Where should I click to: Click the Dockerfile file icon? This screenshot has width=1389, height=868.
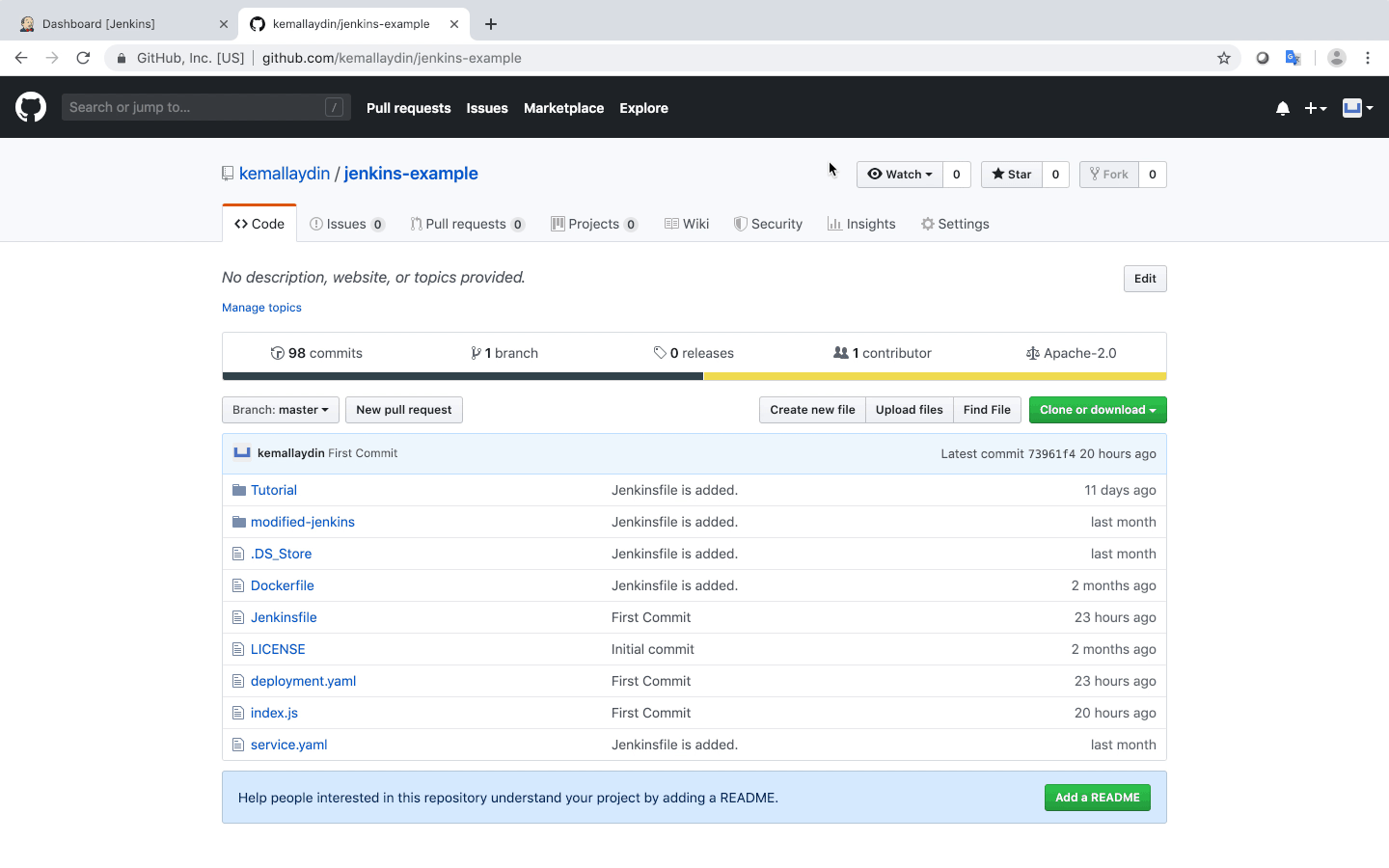pyautogui.click(x=238, y=585)
